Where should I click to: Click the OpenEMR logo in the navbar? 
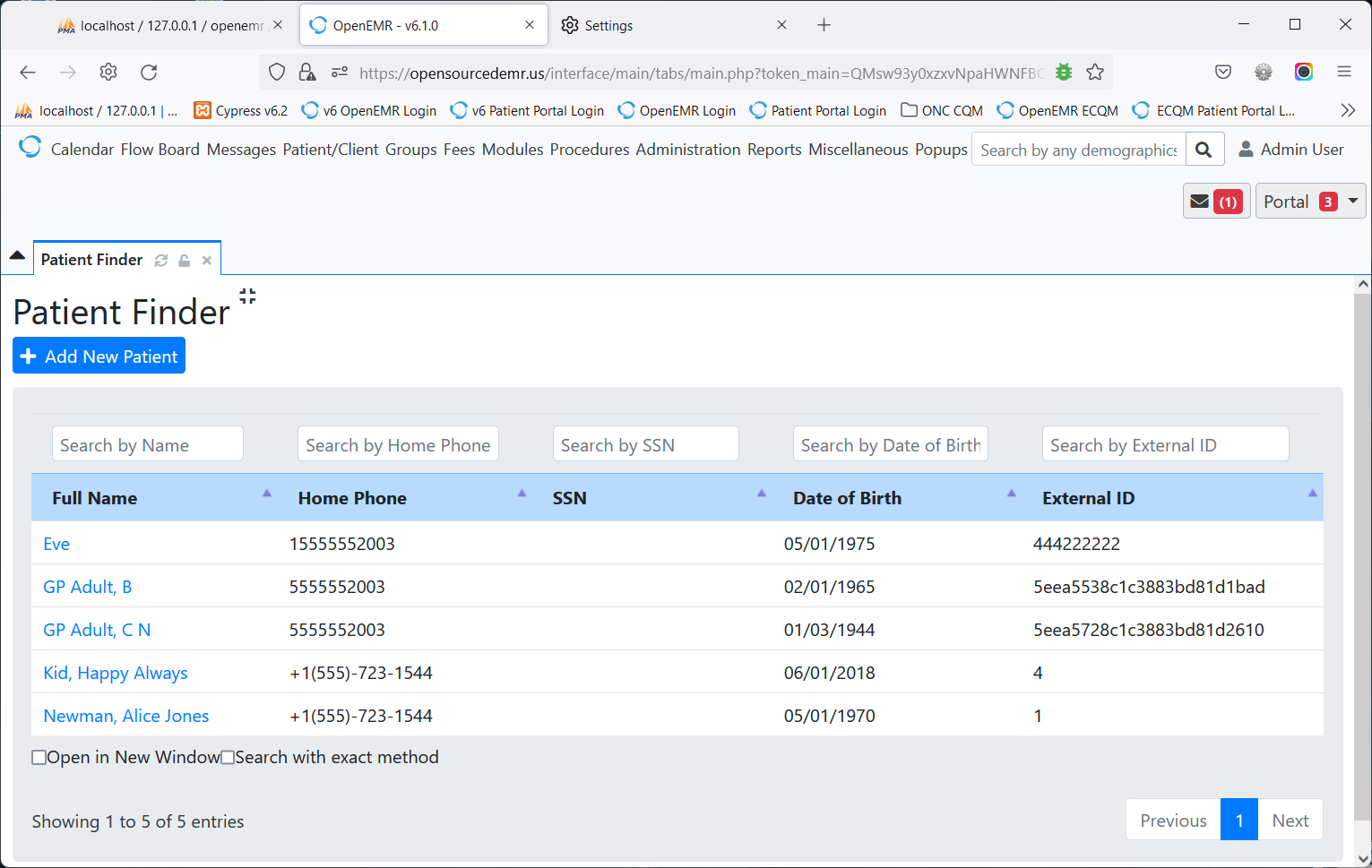pyautogui.click(x=30, y=146)
